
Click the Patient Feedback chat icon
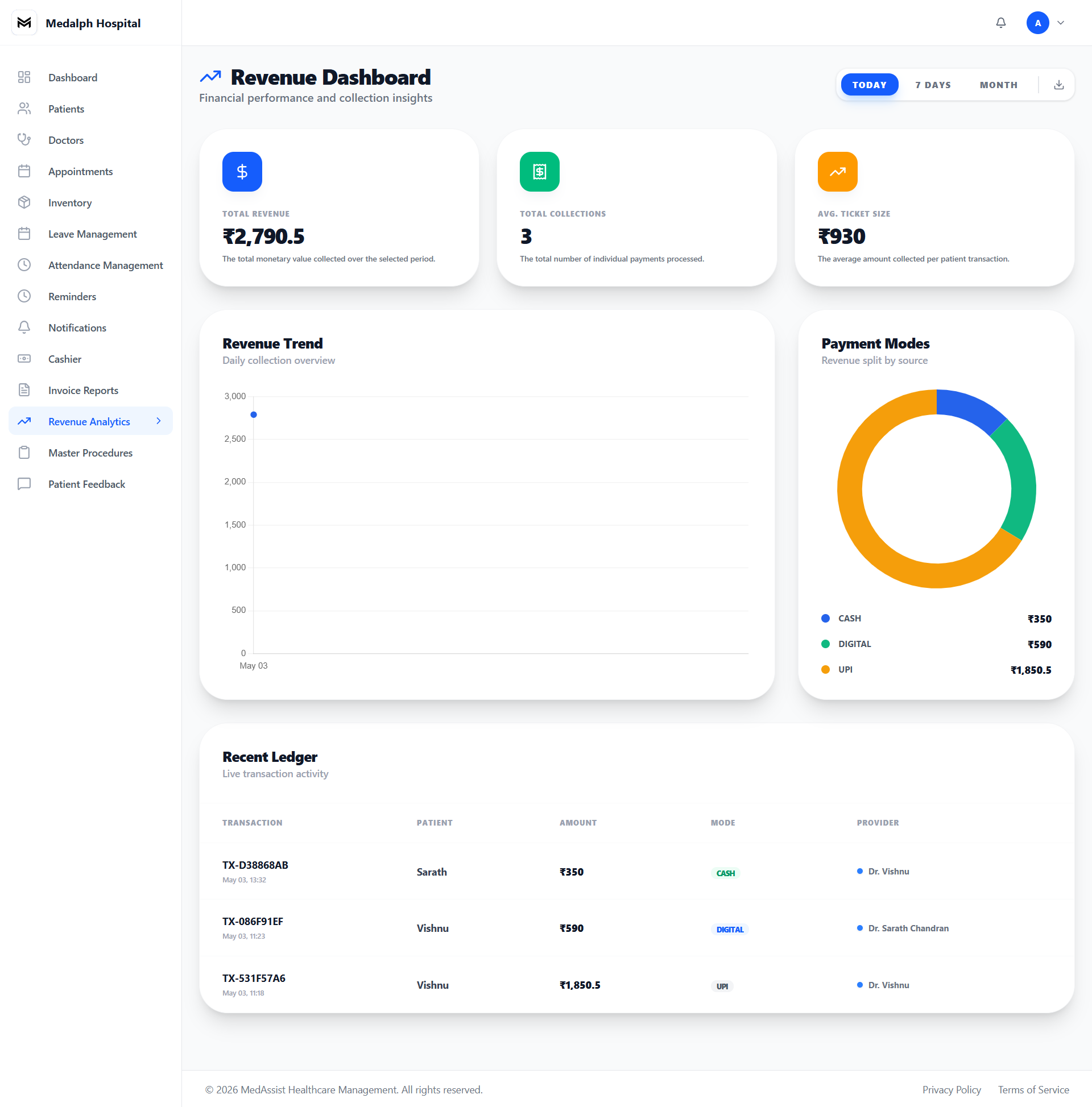coord(24,484)
